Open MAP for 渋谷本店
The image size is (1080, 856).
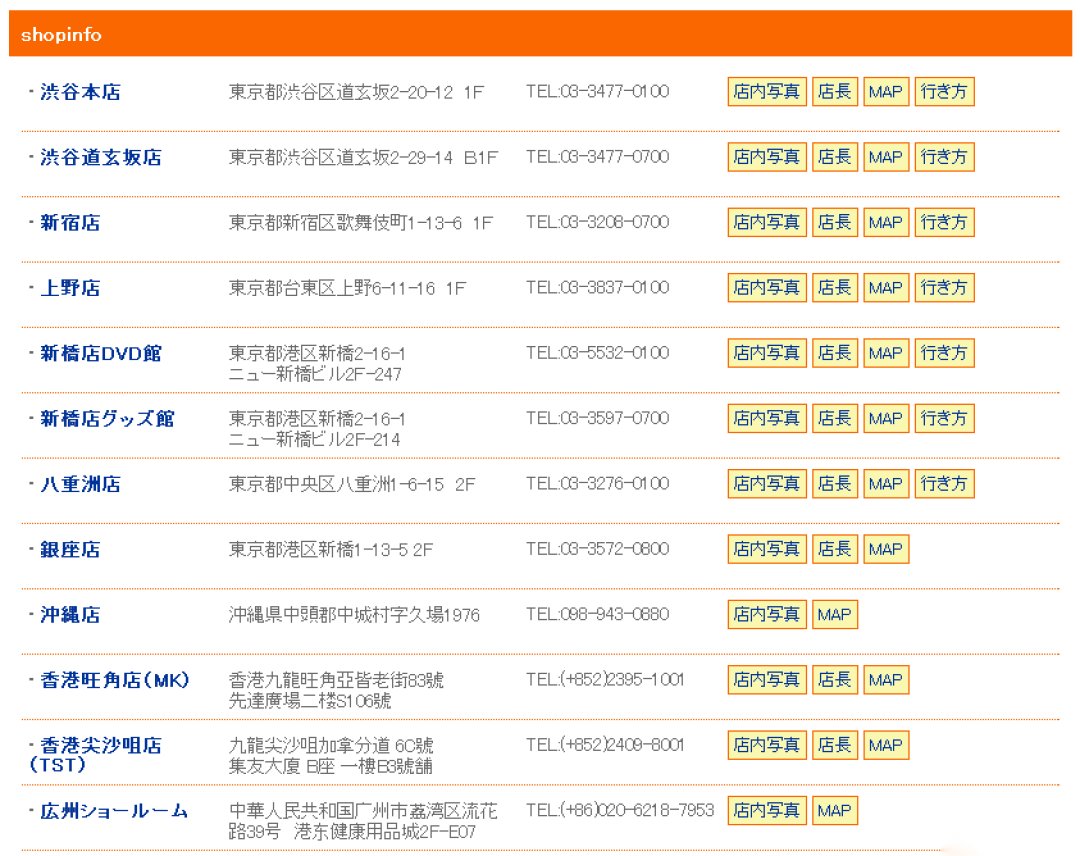886,92
